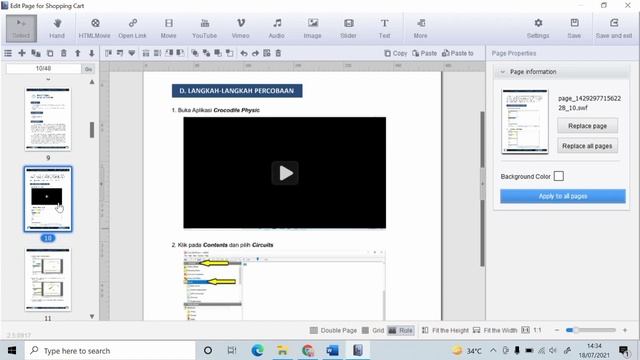
Task: Move page down with down arrow
Action: coord(91,53)
